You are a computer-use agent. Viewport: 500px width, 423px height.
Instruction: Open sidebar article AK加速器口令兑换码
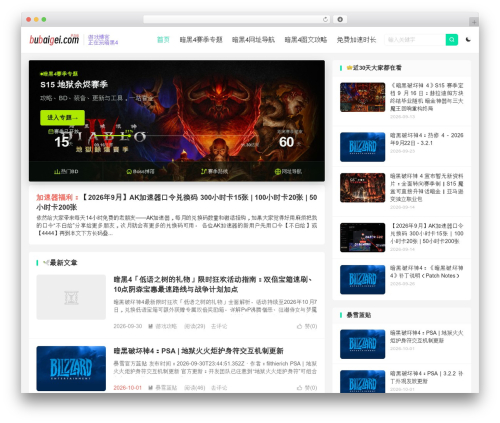coord(427,234)
